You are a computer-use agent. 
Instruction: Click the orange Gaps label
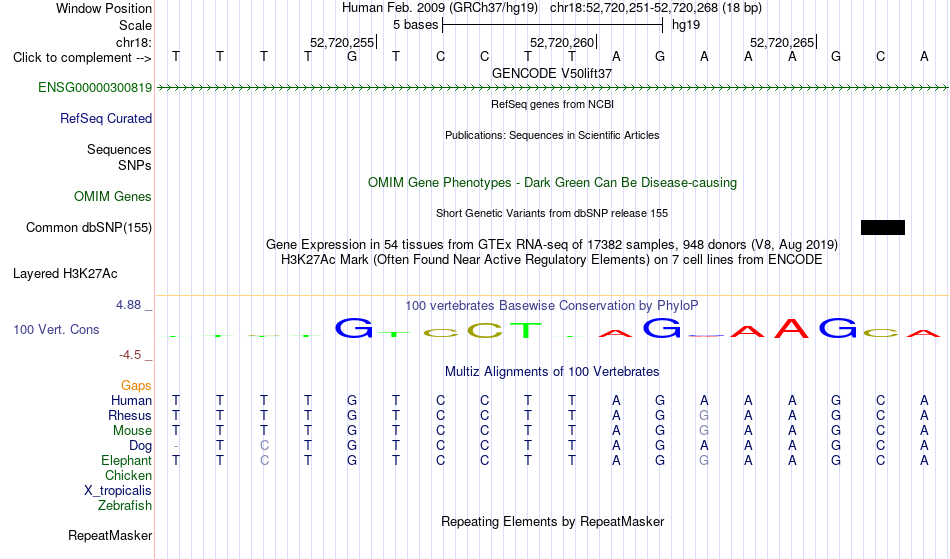point(136,385)
